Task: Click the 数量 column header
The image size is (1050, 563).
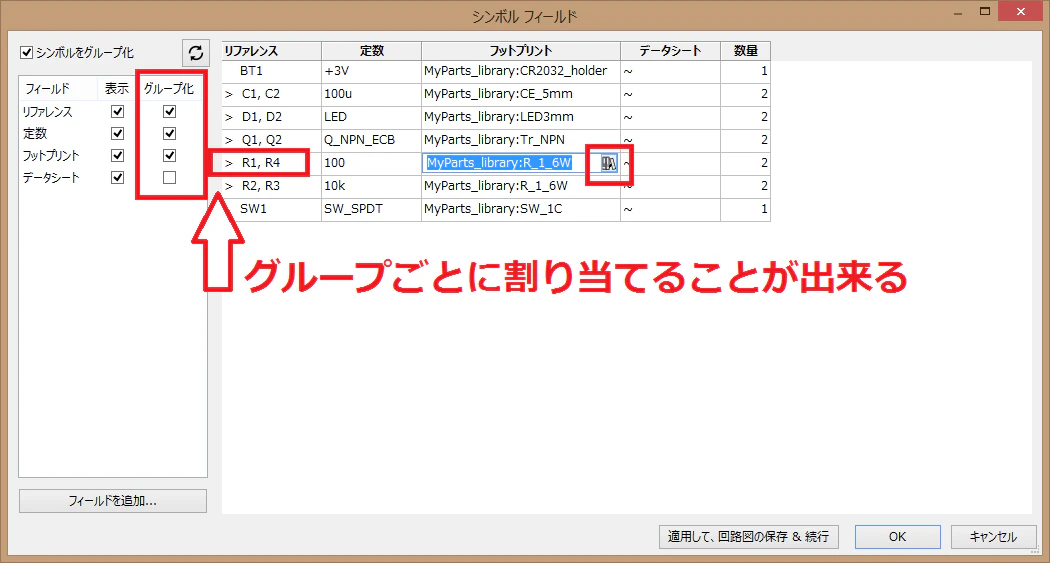Action: [x=745, y=51]
